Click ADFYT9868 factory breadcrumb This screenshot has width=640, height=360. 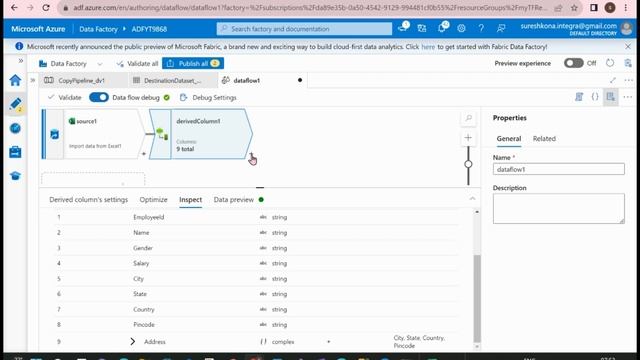149,29
